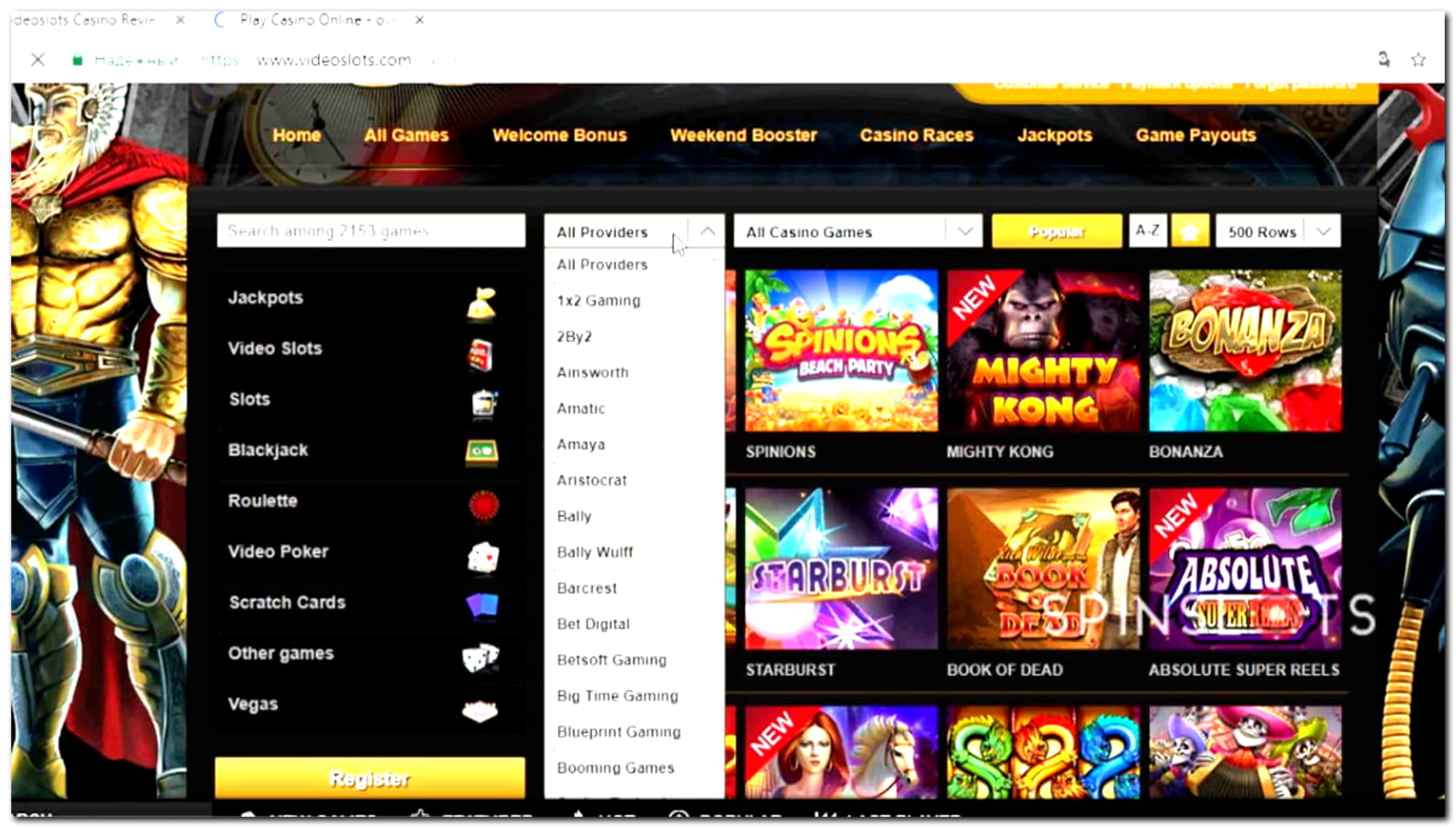The image size is (1456, 828).
Task: Click the Vegas category icon
Action: [480, 711]
